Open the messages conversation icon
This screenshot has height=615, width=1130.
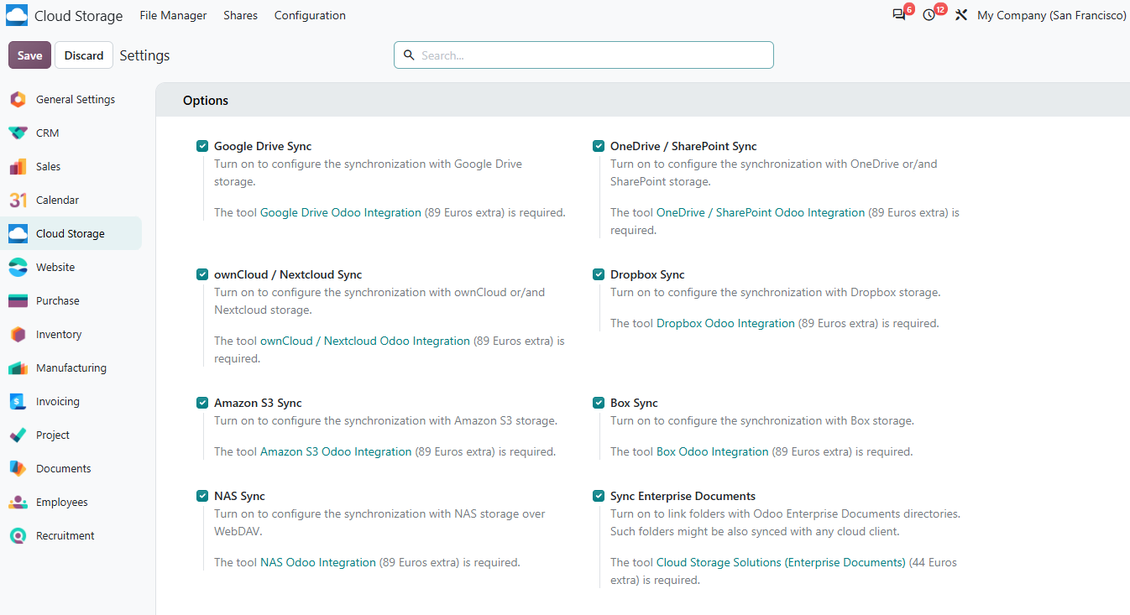pyautogui.click(x=899, y=15)
